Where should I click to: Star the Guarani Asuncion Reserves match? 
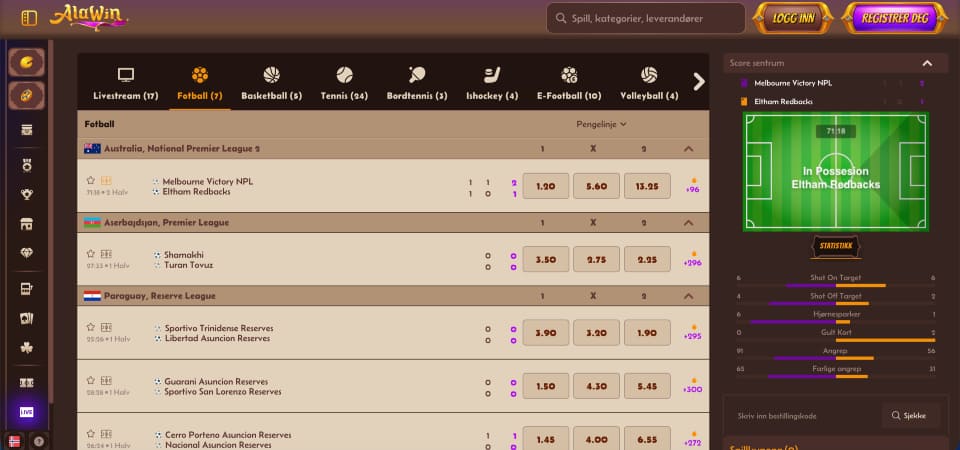(x=91, y=381)
